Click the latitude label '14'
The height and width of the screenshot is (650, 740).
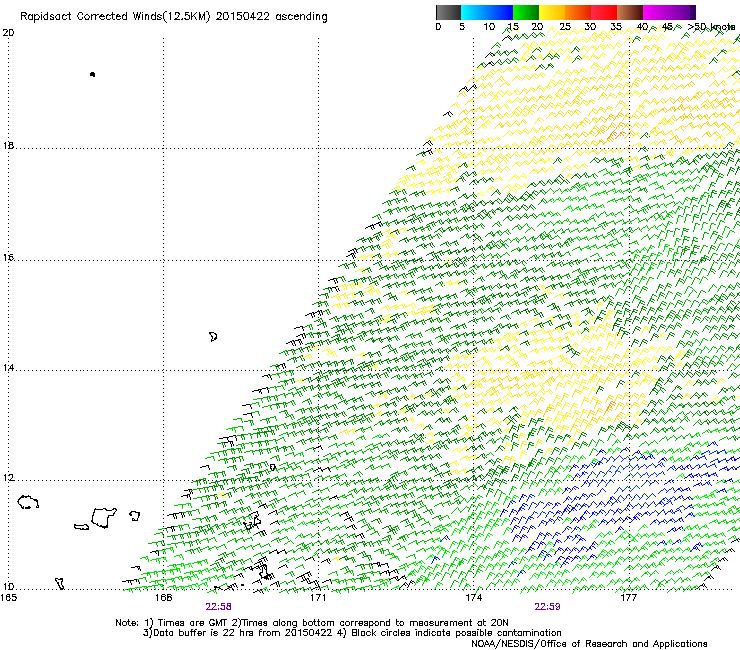[8, 367]
